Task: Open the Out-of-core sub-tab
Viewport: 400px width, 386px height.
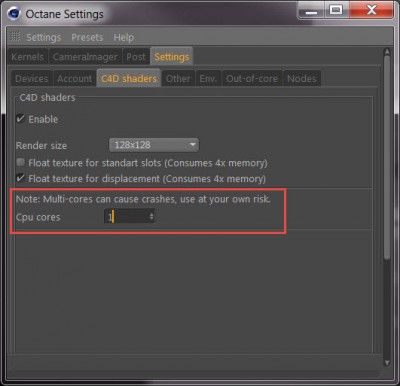Action: tap(252, 79)
